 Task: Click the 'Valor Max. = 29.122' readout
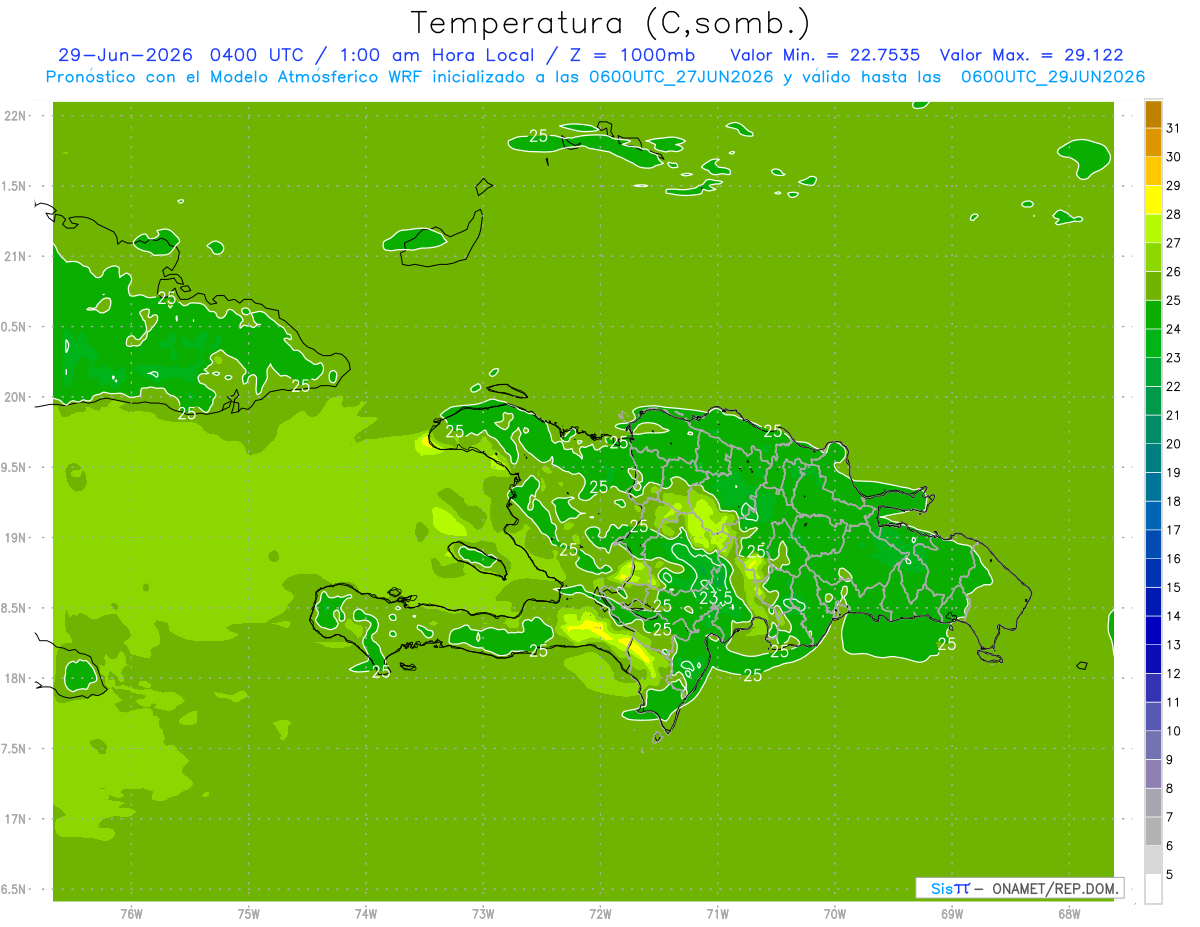click(x=1031, y=55)
